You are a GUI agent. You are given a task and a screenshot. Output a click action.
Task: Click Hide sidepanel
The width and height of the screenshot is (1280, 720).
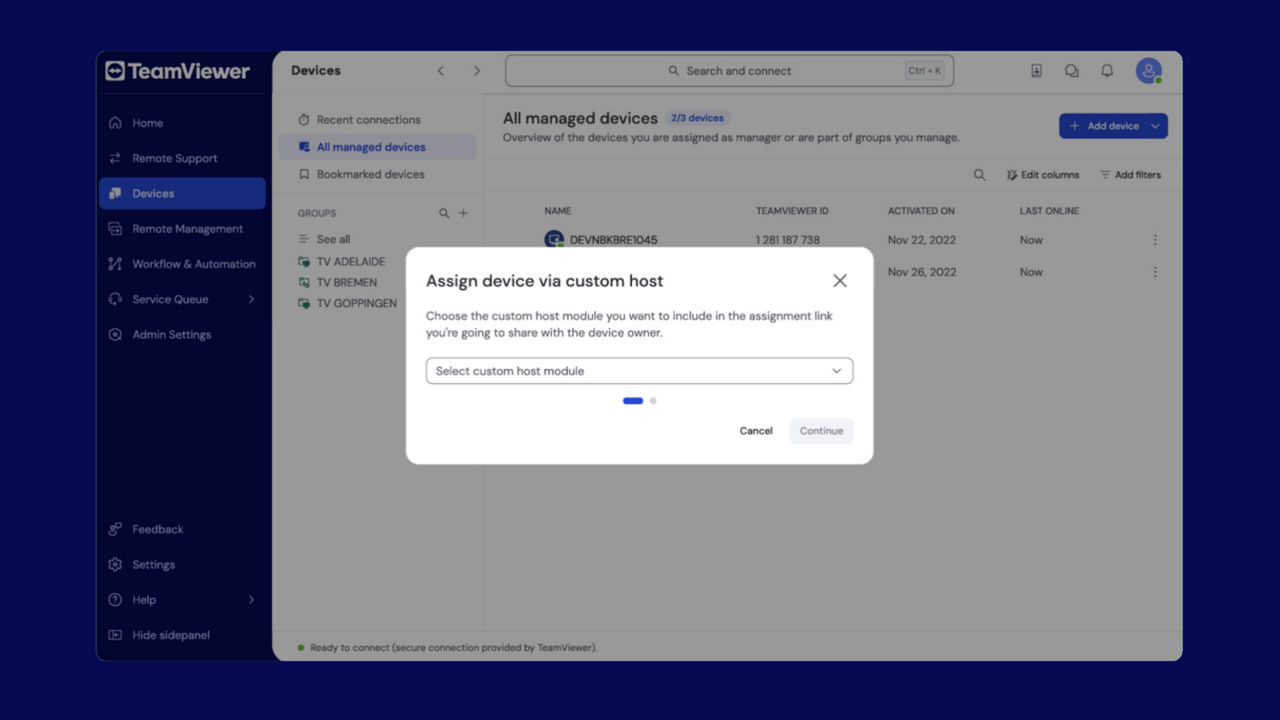(182, 635)
